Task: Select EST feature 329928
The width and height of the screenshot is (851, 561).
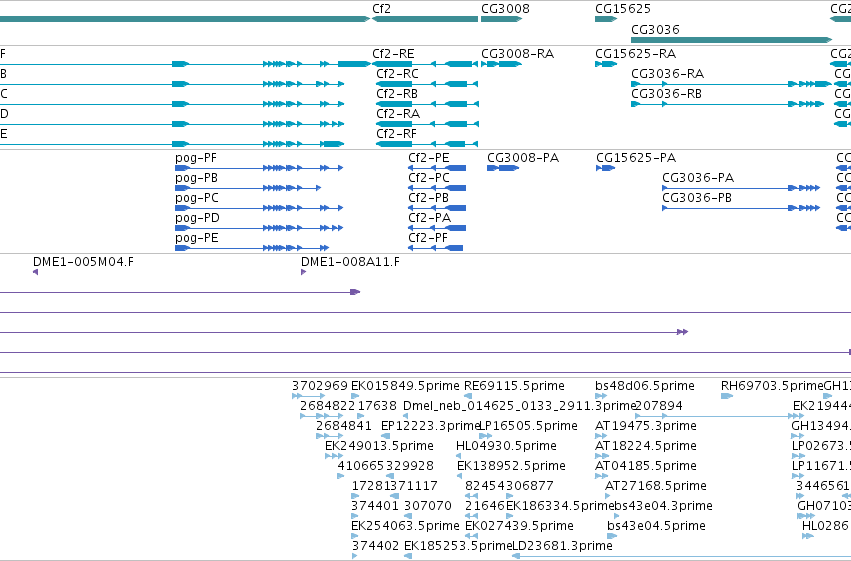Action: click(390, 476)
